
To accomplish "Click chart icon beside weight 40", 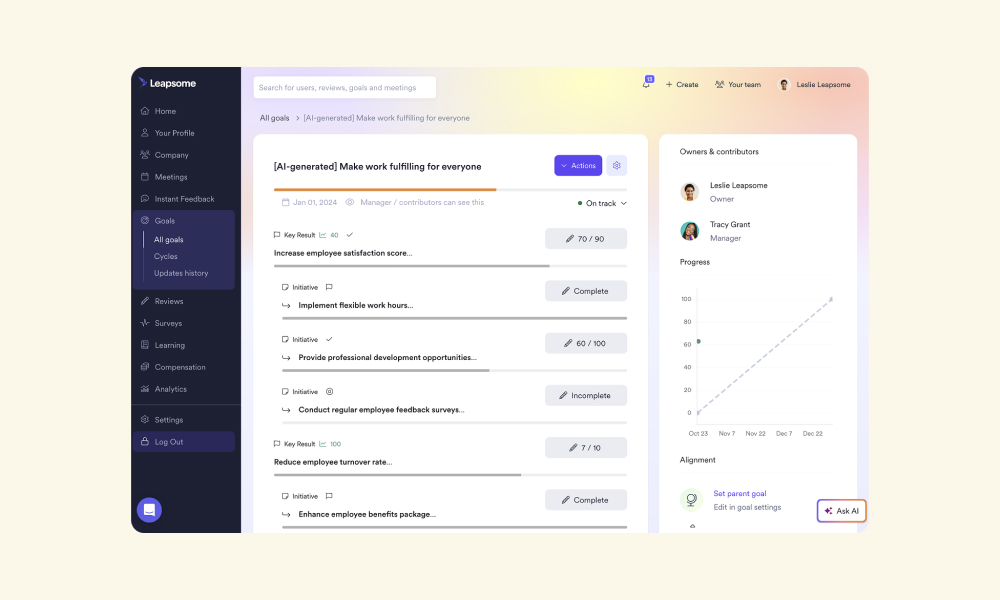I will pos(323,235).
